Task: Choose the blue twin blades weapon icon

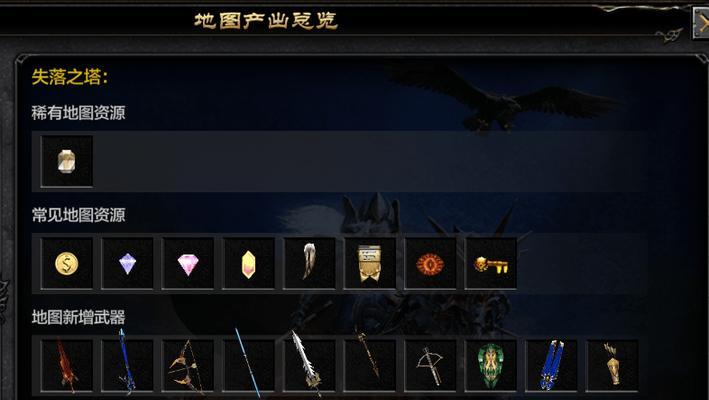Action: click(552, 366)
